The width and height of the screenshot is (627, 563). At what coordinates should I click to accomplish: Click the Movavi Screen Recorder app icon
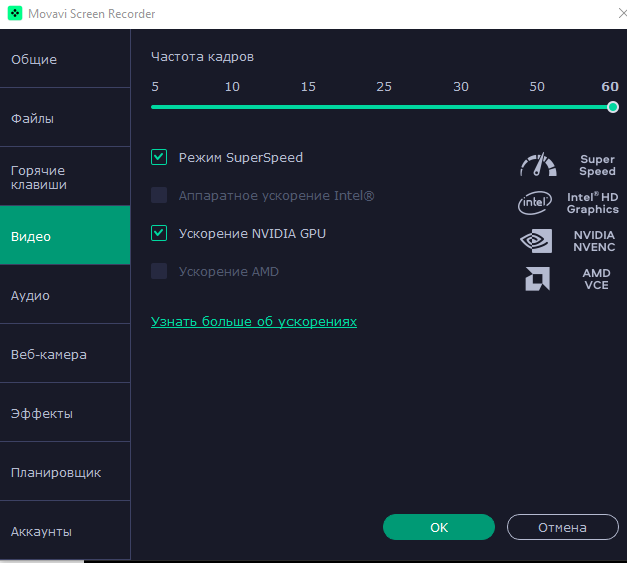click(x=15, y=13)
